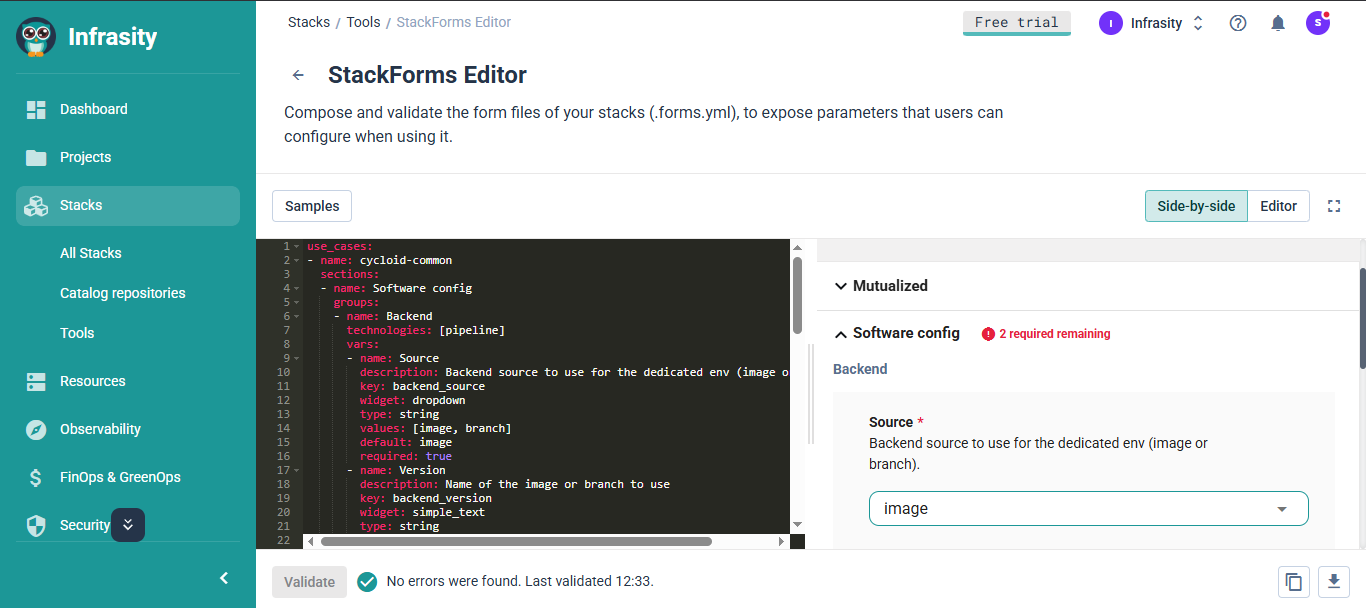Click the back arrow beside StackForms Editor
1366x608 pixels.
point(298,75)
